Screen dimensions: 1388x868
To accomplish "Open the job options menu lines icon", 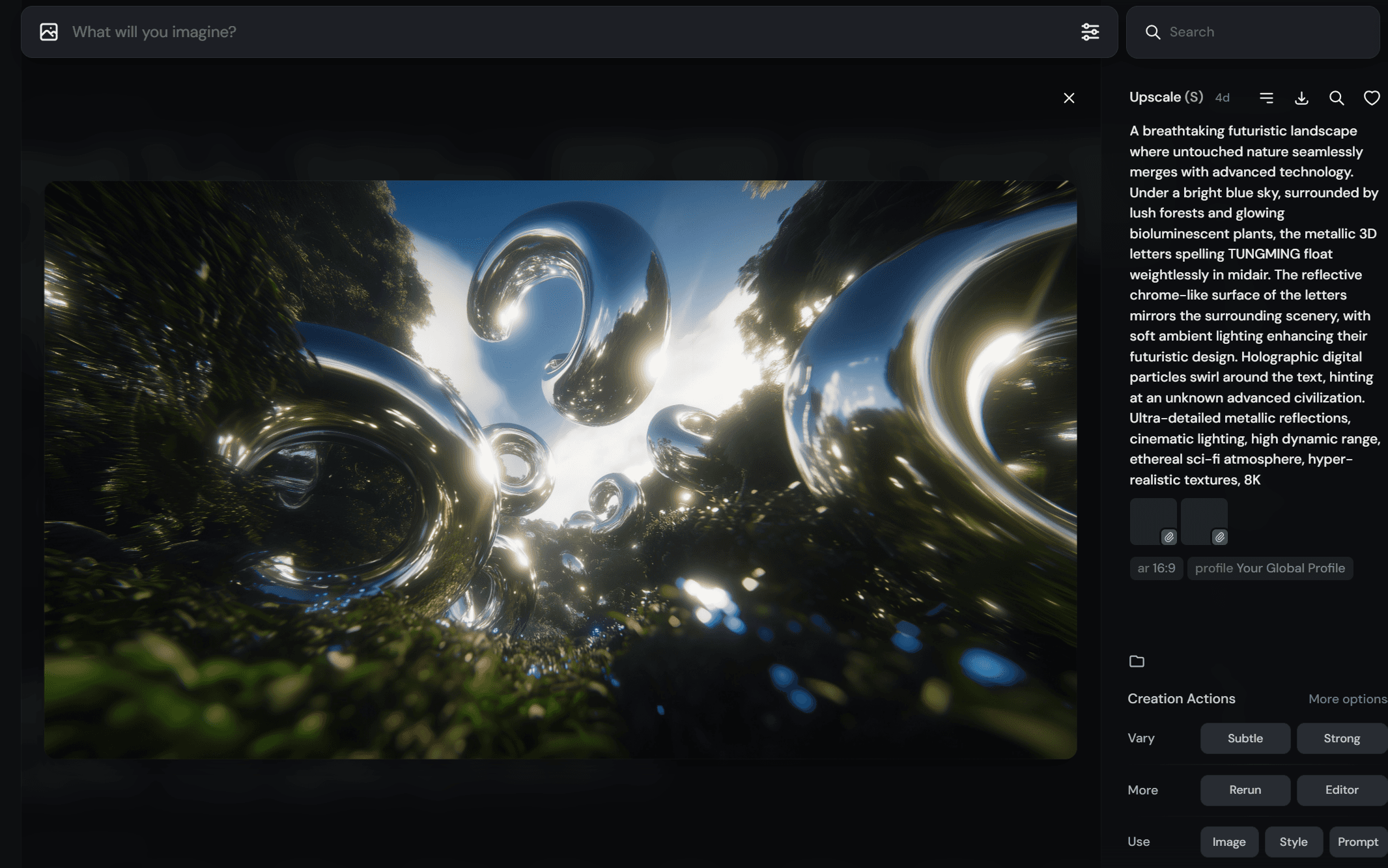I will 1266,98.
